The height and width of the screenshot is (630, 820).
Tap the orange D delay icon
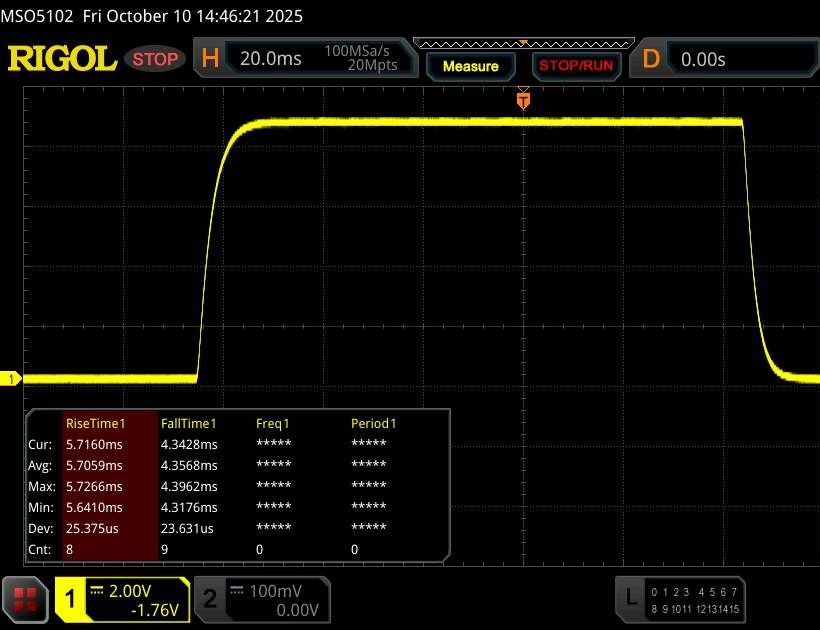point(651,59)
